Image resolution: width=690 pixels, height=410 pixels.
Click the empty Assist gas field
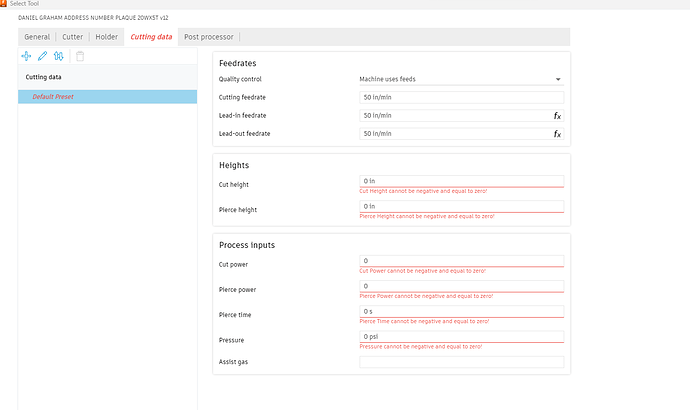(461, 362)
